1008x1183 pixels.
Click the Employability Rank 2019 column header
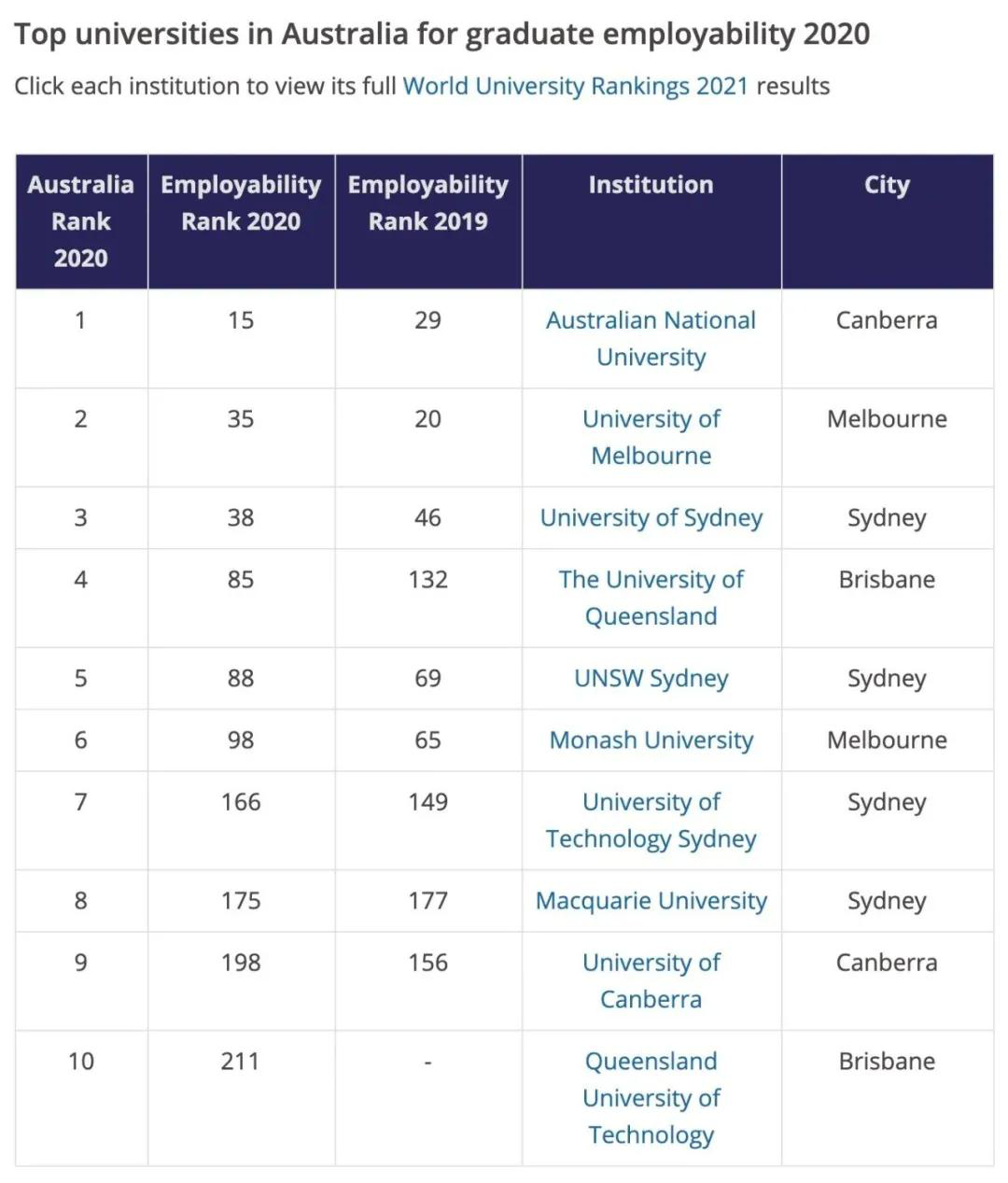pos(428,221)
